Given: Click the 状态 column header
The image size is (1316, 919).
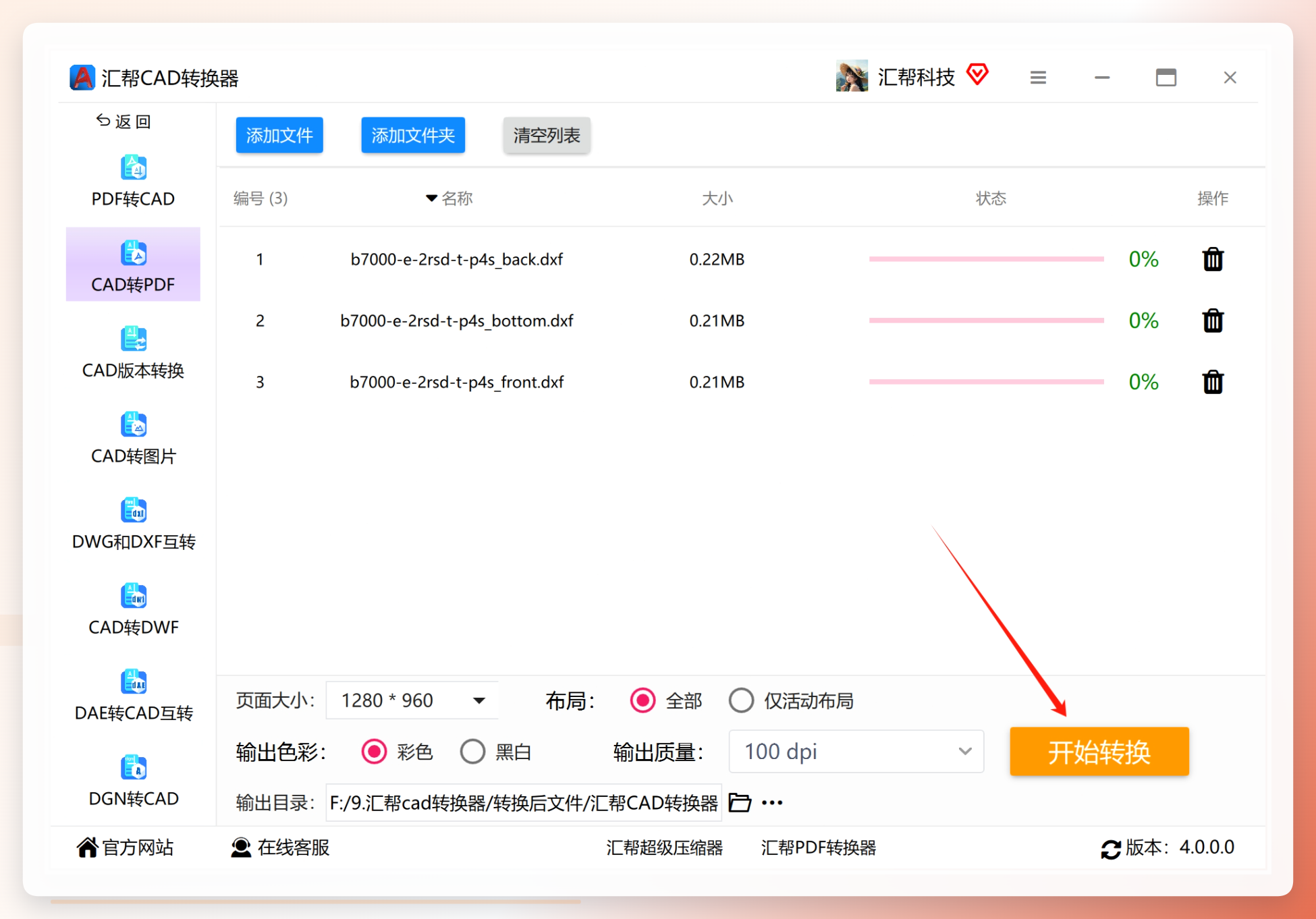Looking at the screenshot, I should (991, 198).
